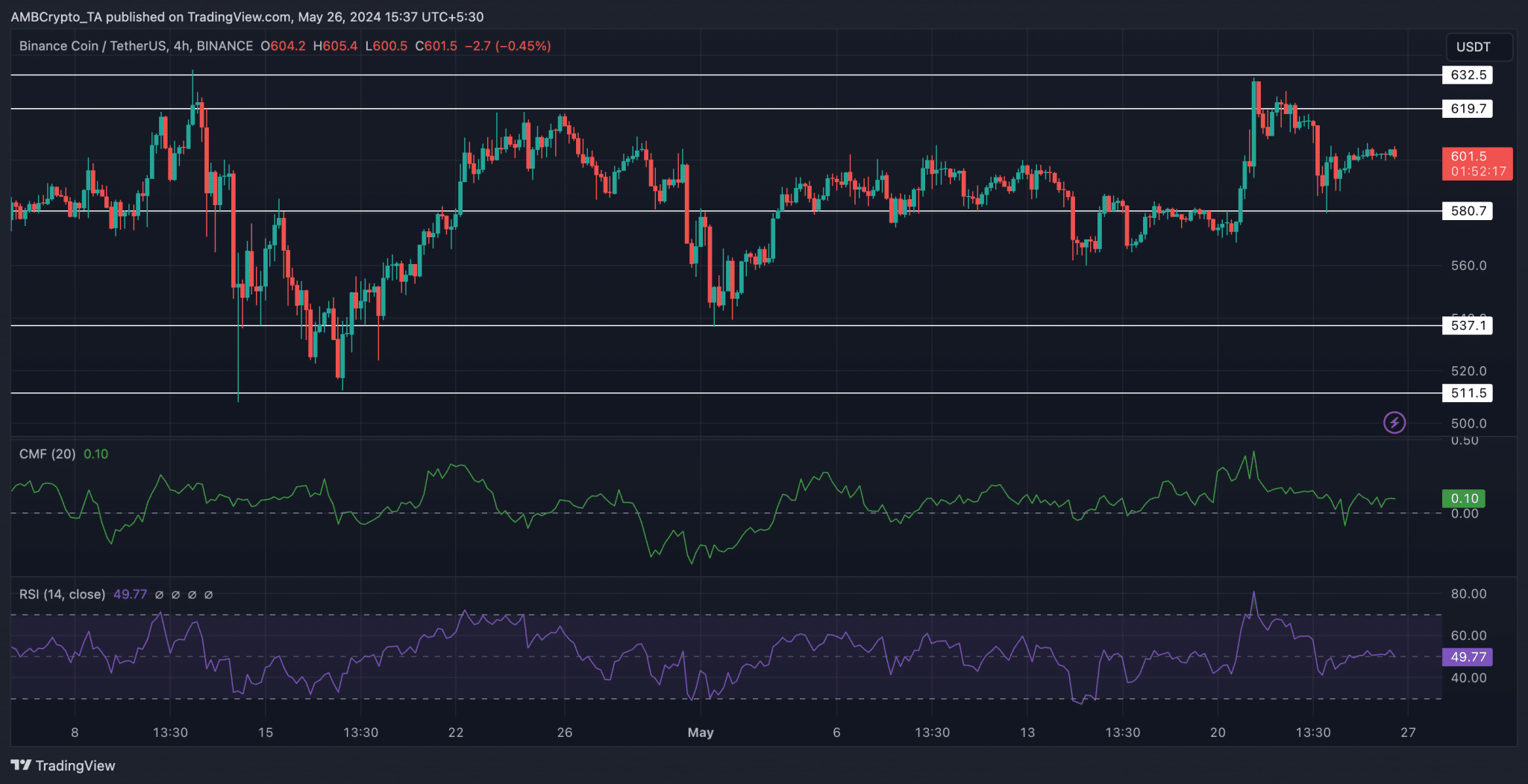
Task: Click the 560.0 price axis value
Action: pos(1468,266)
